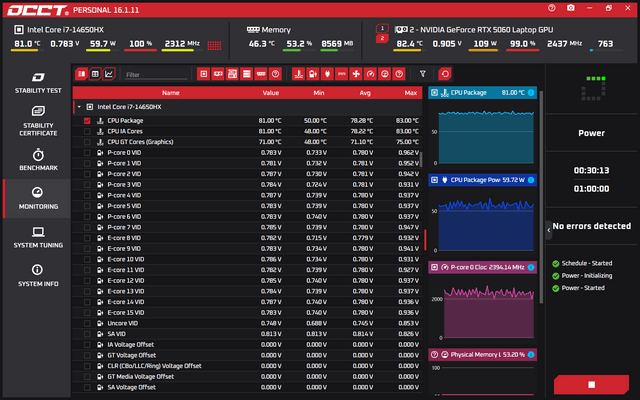Viewport: 640px width, 400px height.
Task: Enable the P-core 0 VID checkbox
Action: point(87,153)
